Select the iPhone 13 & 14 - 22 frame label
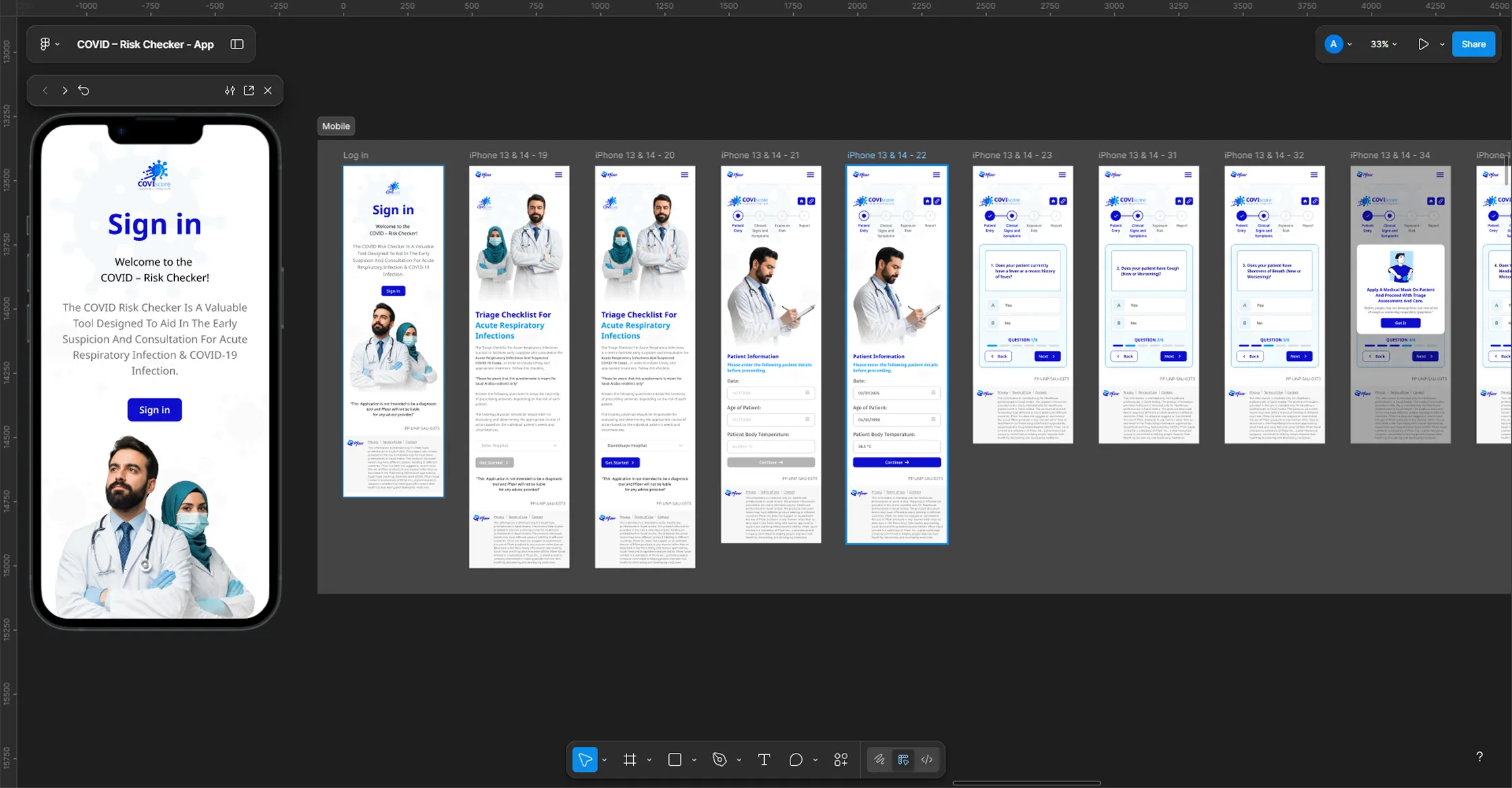Viewport: 1512px width, 788px height. [x=886, y=155]
